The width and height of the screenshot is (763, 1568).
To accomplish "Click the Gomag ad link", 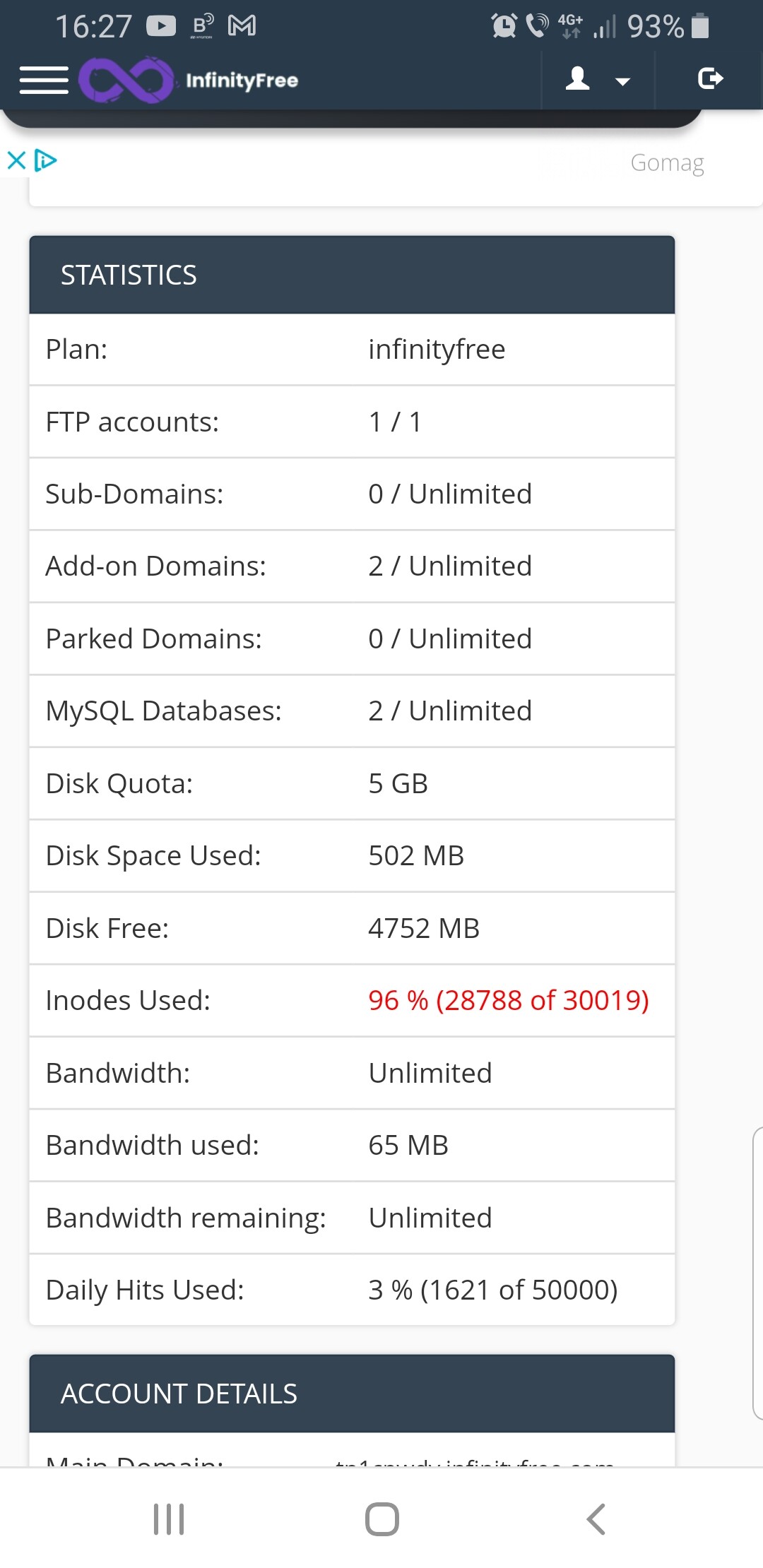I will click(667, 163).
